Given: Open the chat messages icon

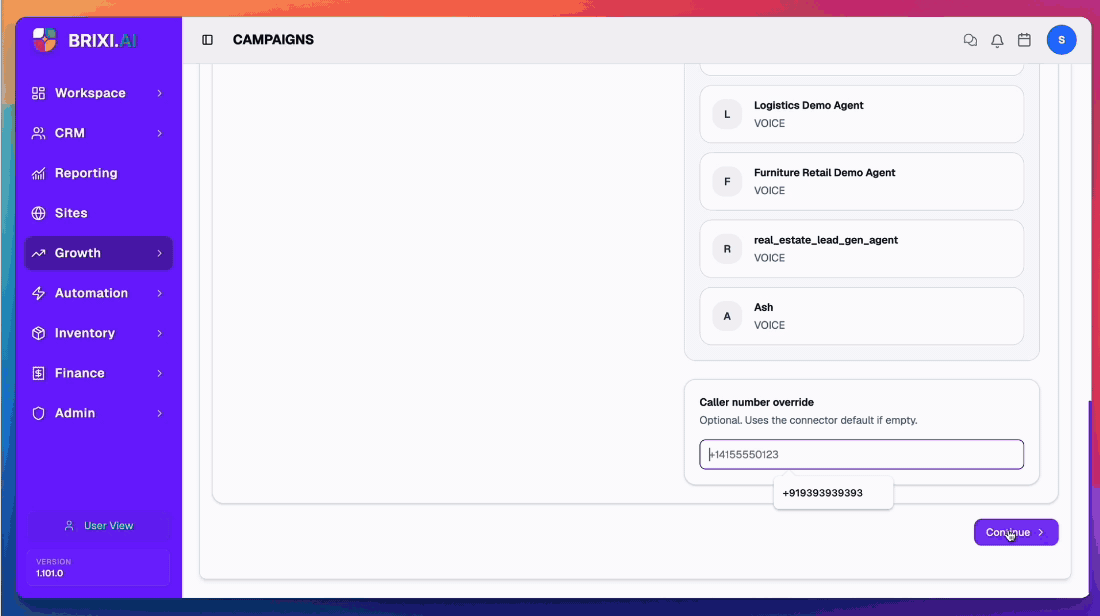Looking at the screenshot, I should [x=970, y=40].
